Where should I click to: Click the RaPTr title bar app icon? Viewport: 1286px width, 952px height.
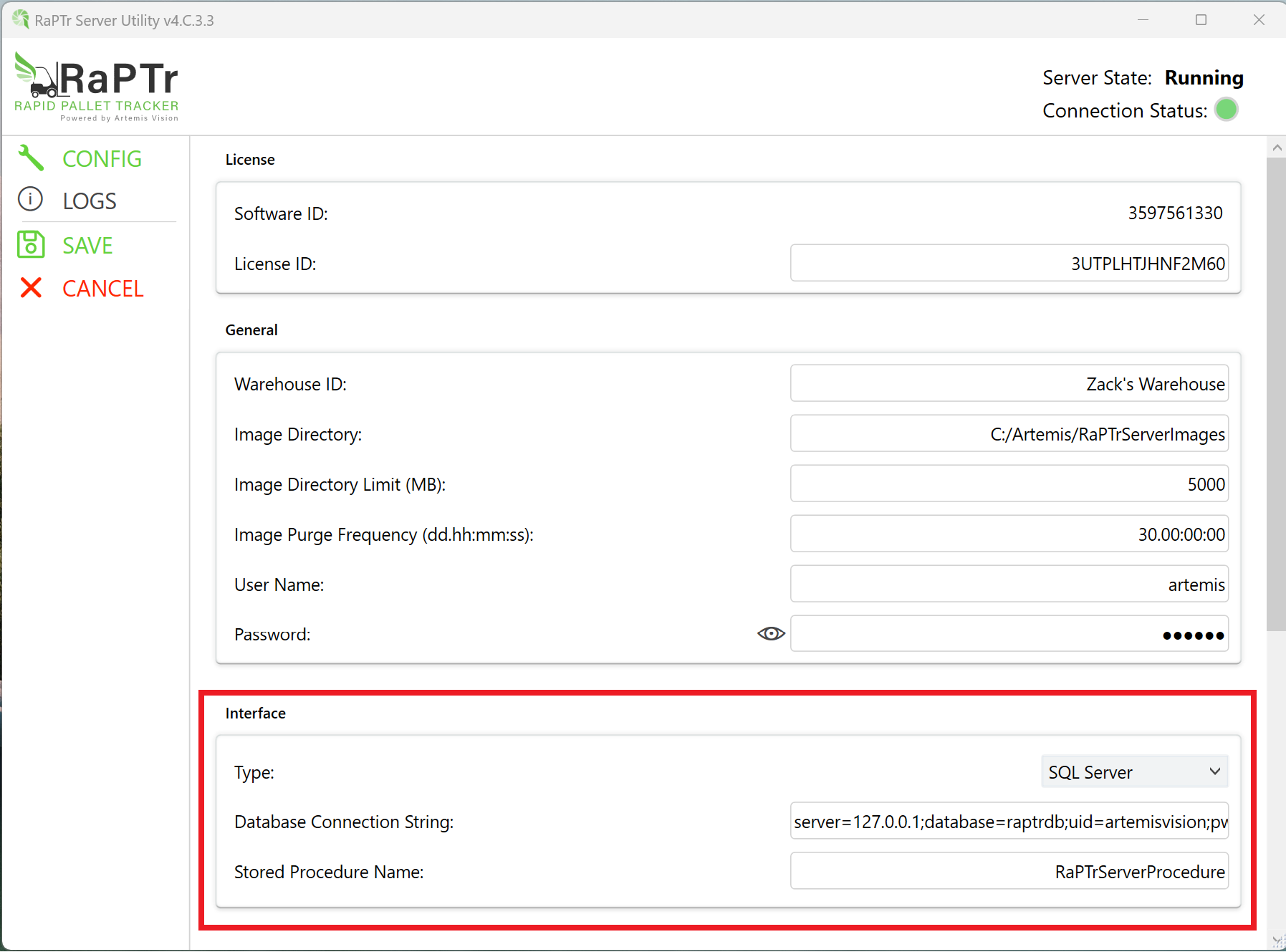point(21,19)
